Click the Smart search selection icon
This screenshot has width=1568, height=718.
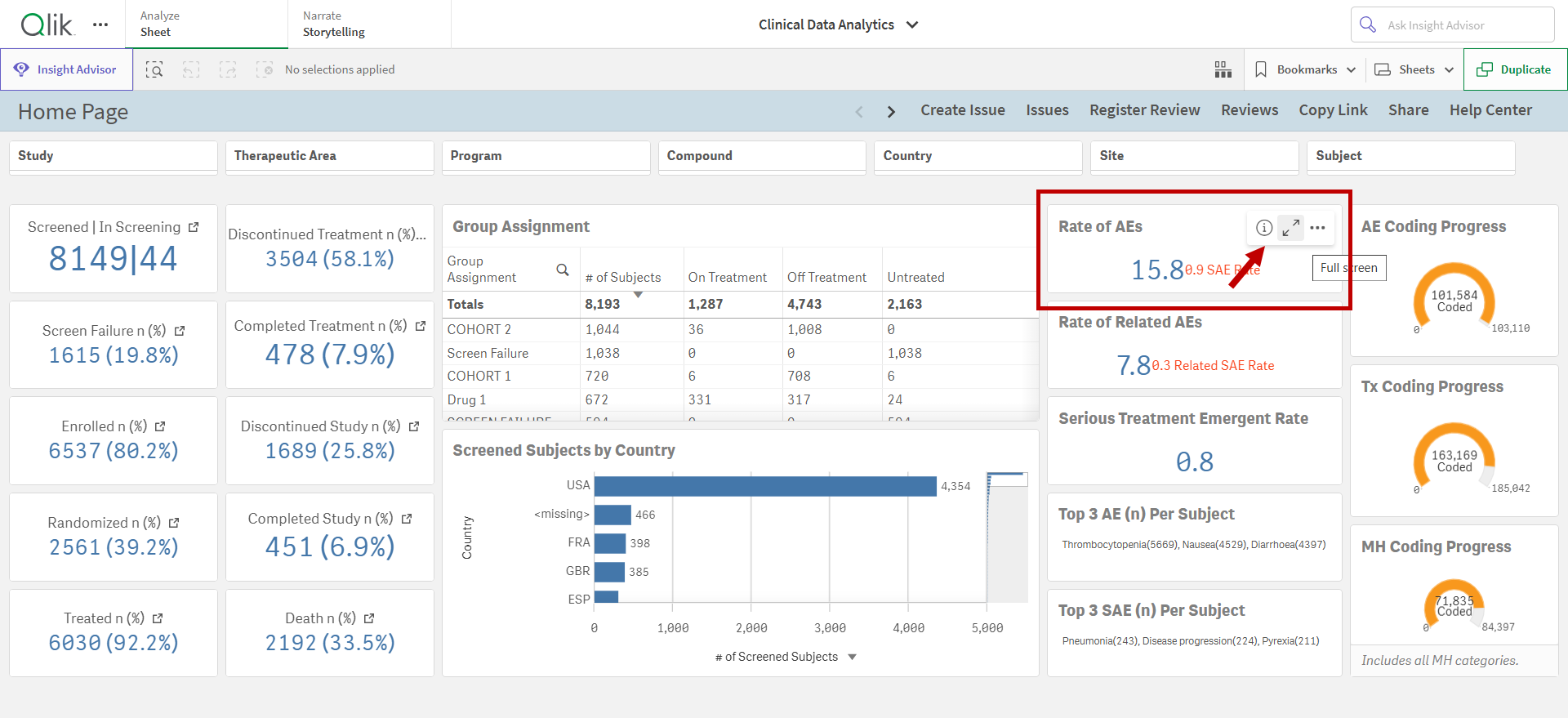coord(154,70)
